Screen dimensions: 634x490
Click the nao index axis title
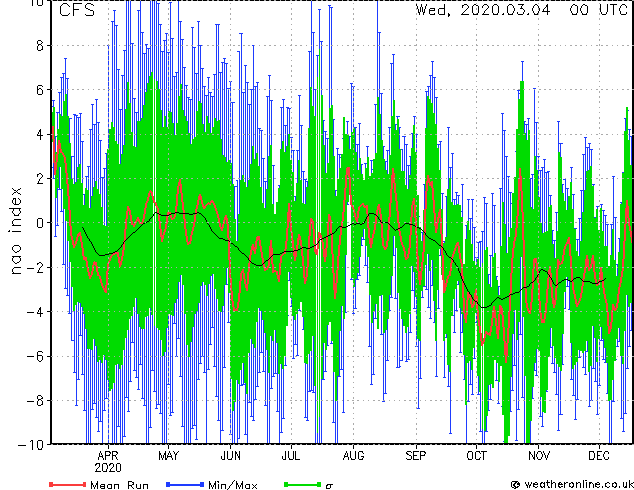click(15, 230)
